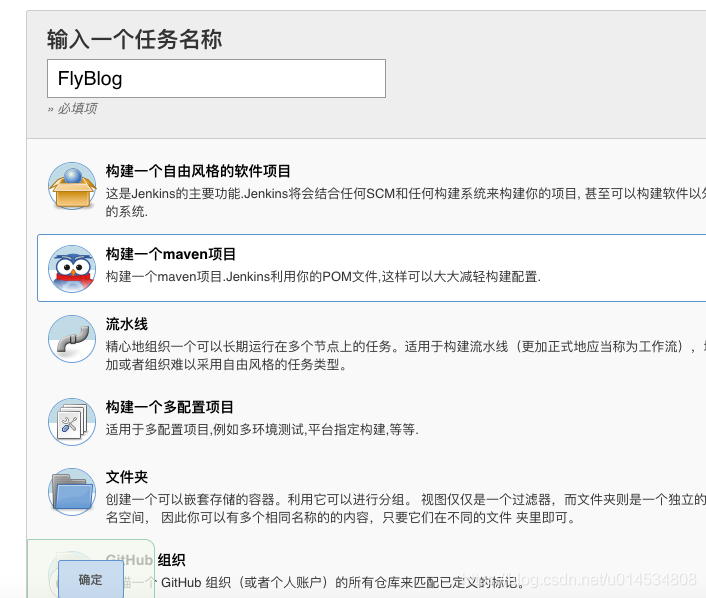The width and height of the screenshot is (706, 598).
Task: Select the multi-configuration project icon
Action: click(72, 422)
